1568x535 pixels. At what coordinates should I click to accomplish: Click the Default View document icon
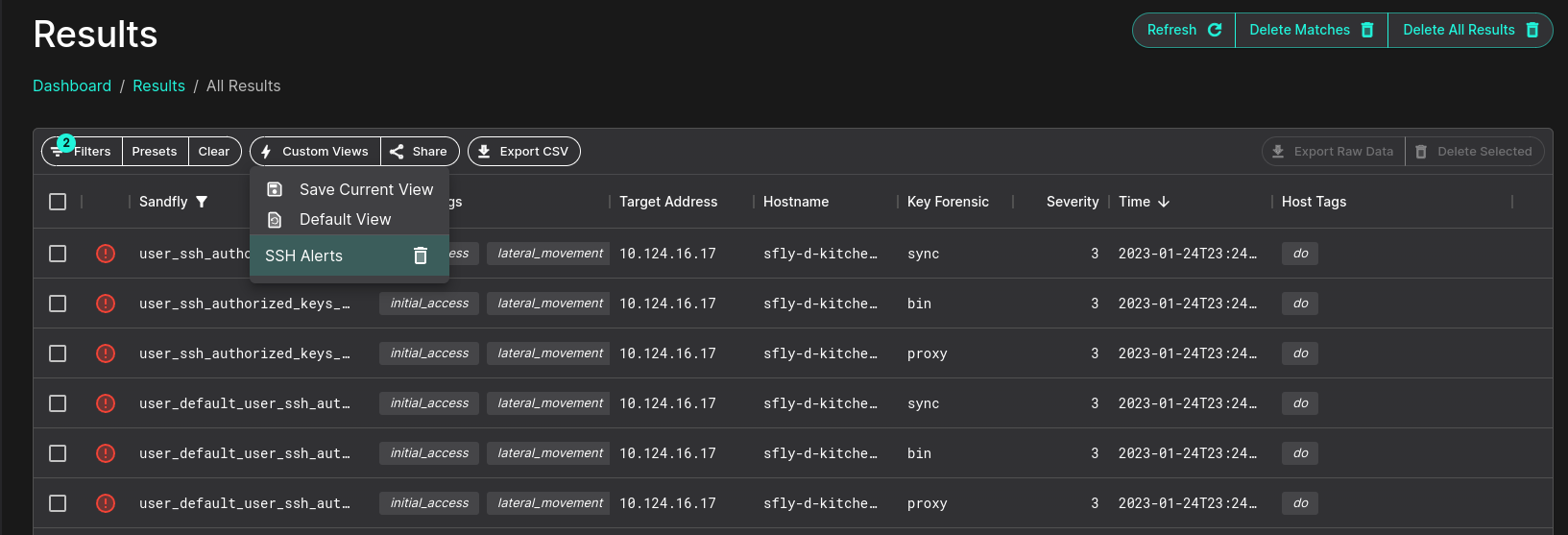(275, 219)
